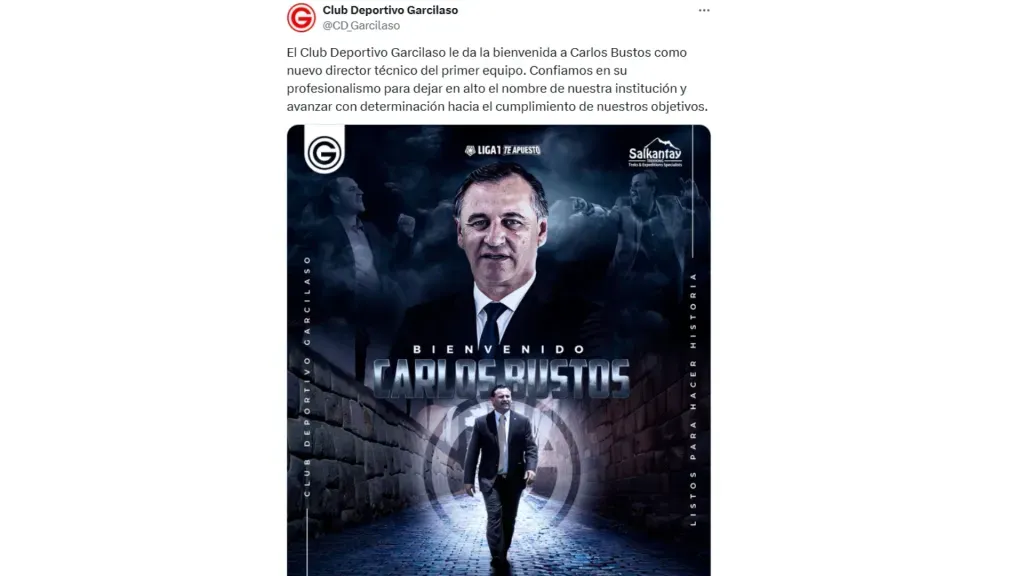
Task: Visit the @CD_Garcilaso handle link
Action: click(x=361, y=25)
